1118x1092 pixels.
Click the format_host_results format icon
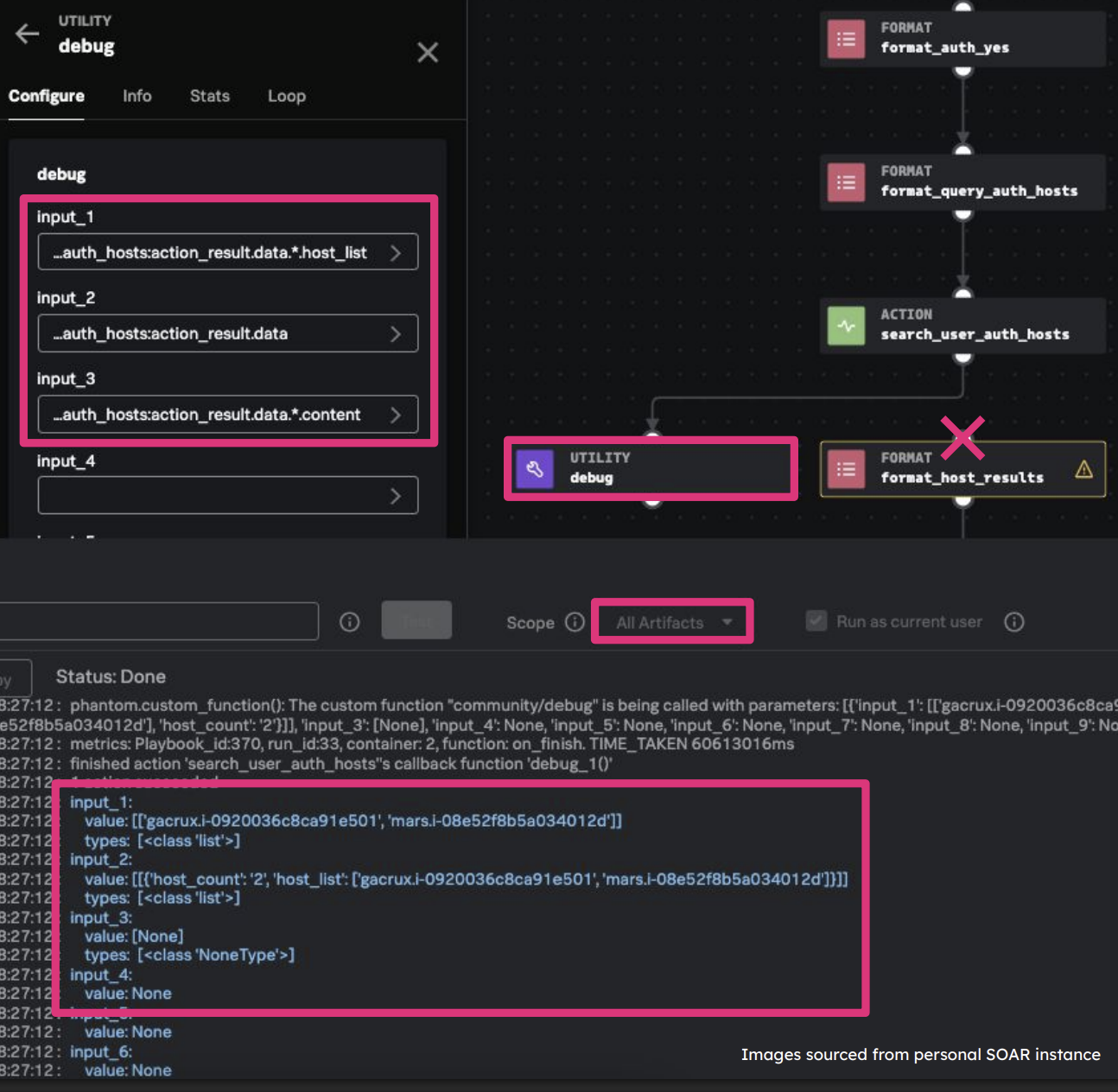tap(846, 469)
